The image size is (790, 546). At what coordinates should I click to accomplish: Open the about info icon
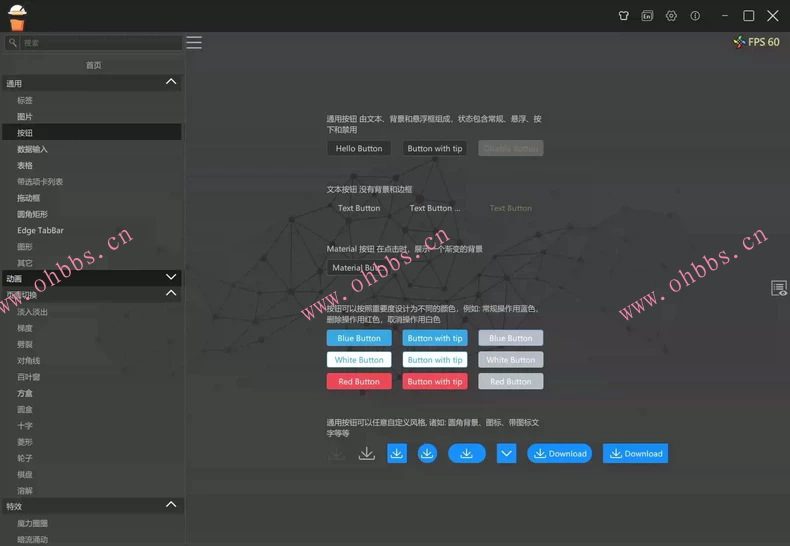695,16
